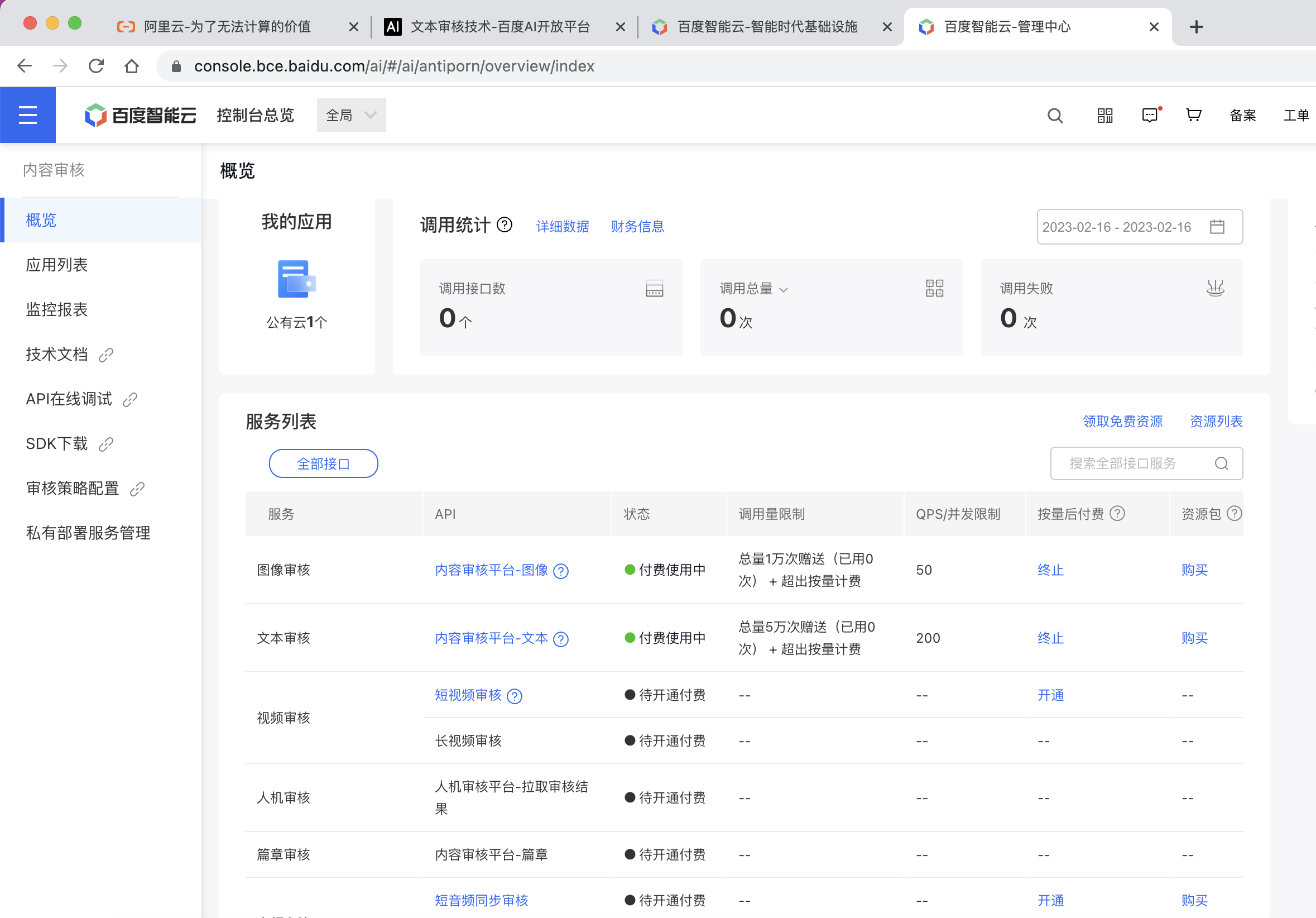
Task: Click the 调用失败 card icon
Action: coord(1214,288)
